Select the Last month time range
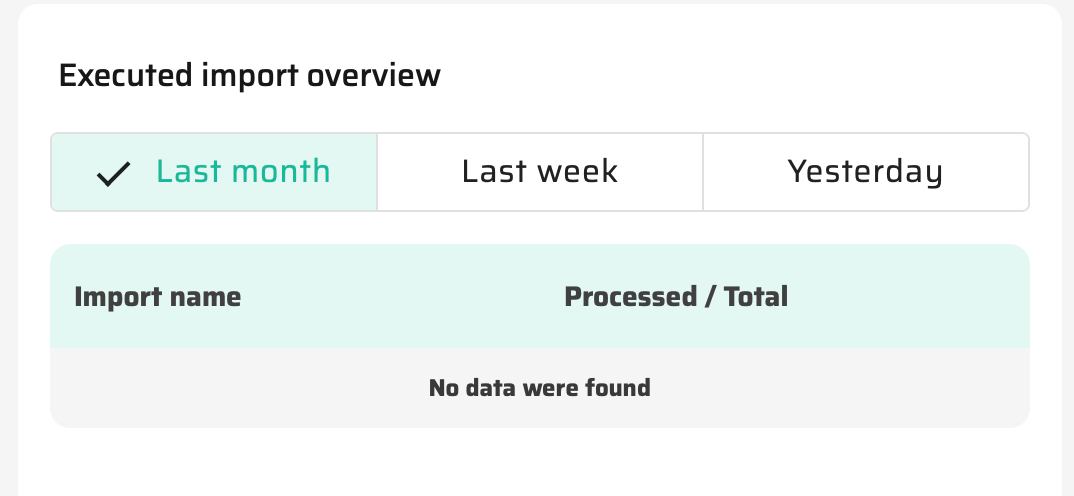 214,172
